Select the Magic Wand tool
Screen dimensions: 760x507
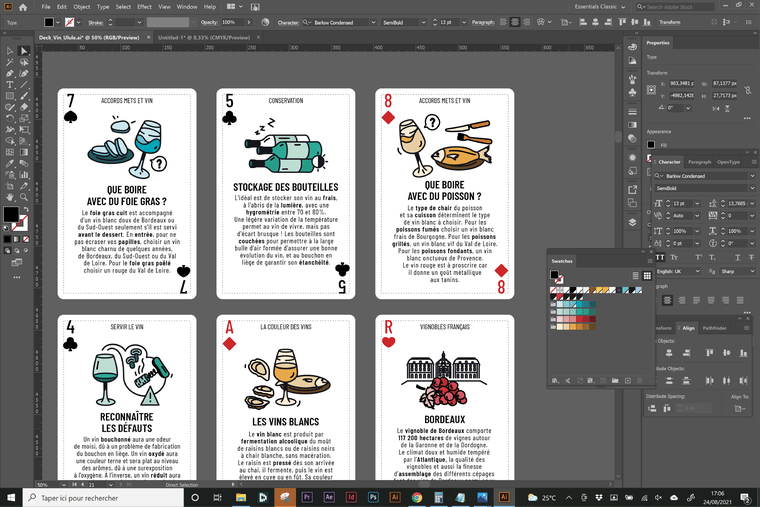[10, 62]
